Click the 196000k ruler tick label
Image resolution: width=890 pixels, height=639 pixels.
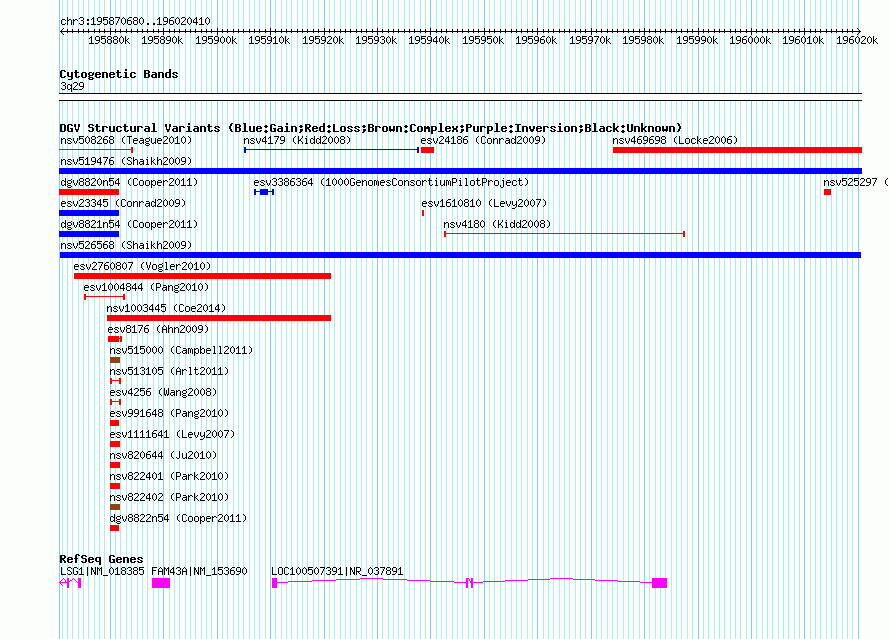(x=750, y=40)
